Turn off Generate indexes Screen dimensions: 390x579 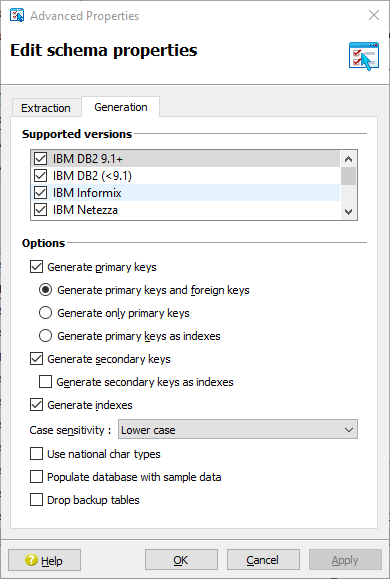pyautogui.click(x=36, y=405)
